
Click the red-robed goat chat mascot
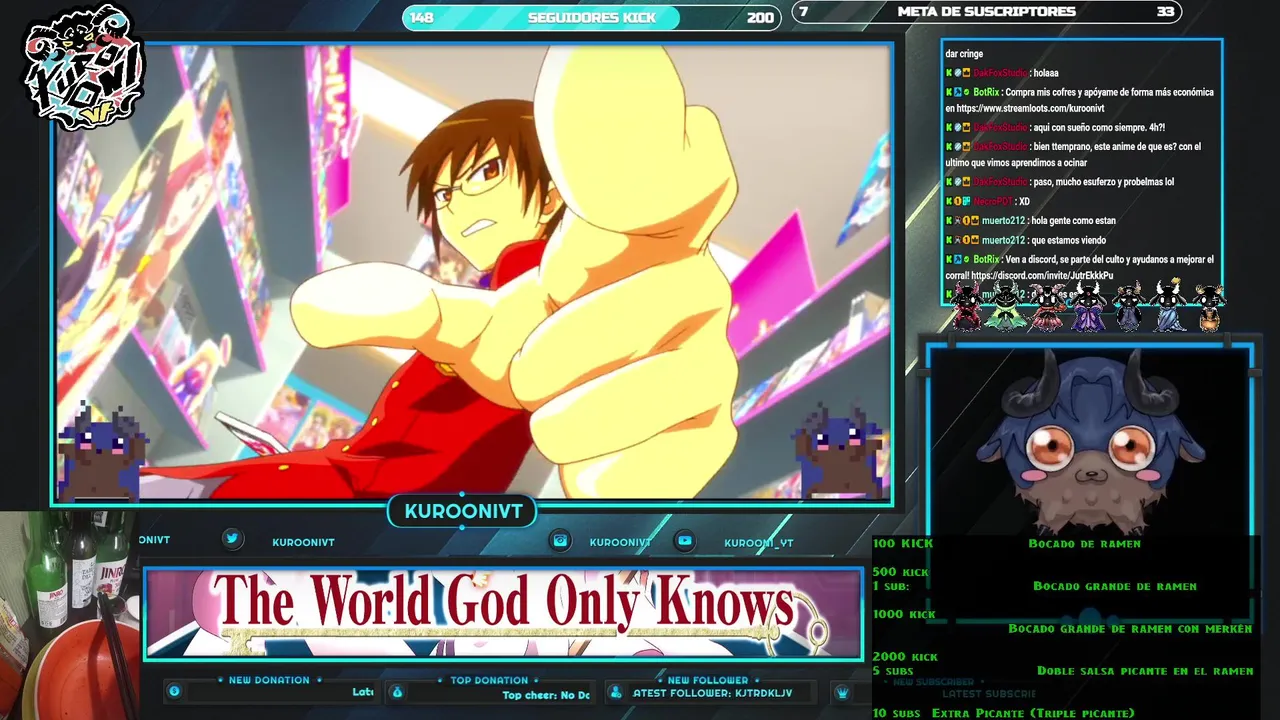tap(968, 306)
